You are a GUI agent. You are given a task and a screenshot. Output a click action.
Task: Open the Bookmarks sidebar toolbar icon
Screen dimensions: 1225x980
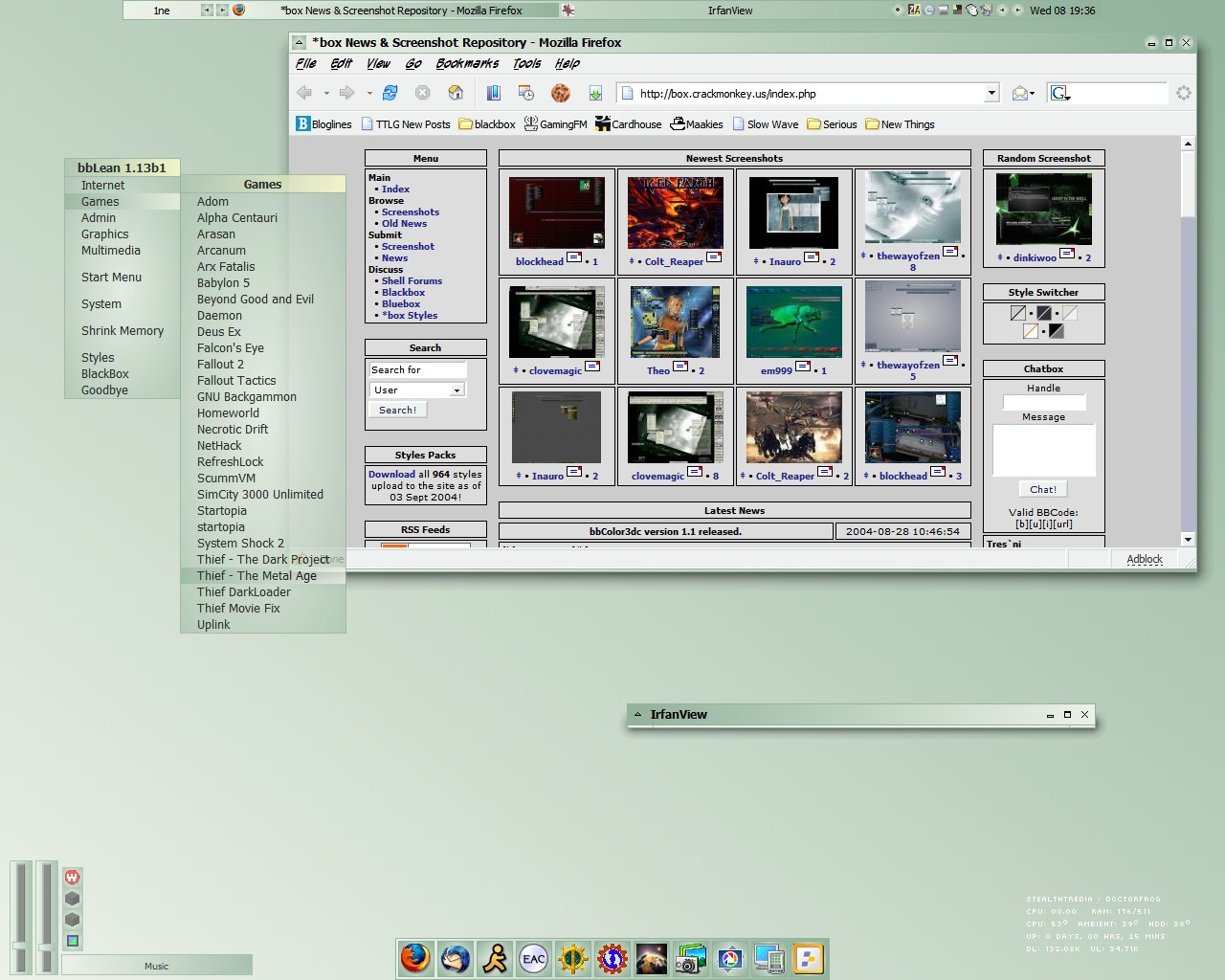[494, 93]
